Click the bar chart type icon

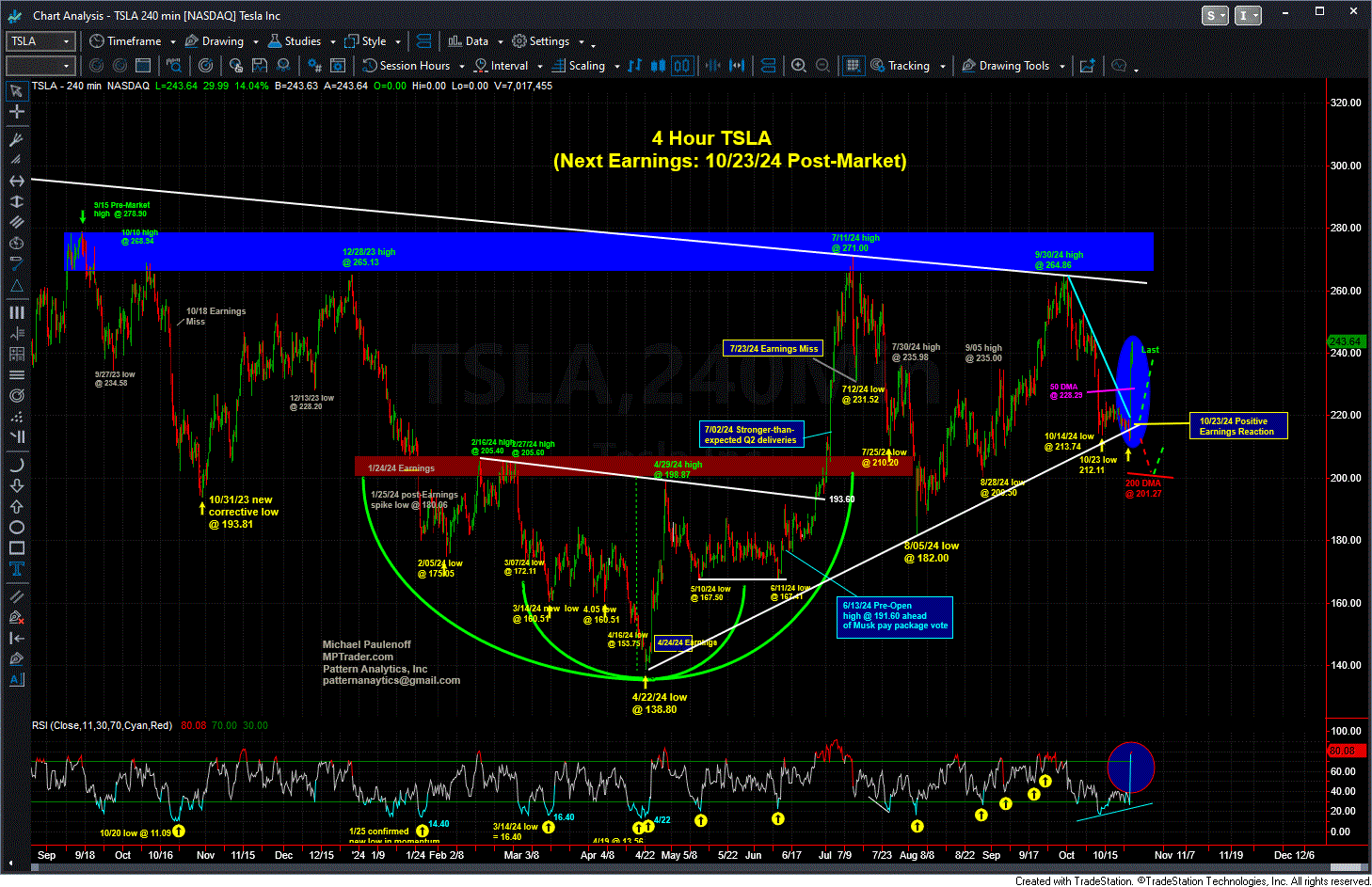click(x=635, y=66)
